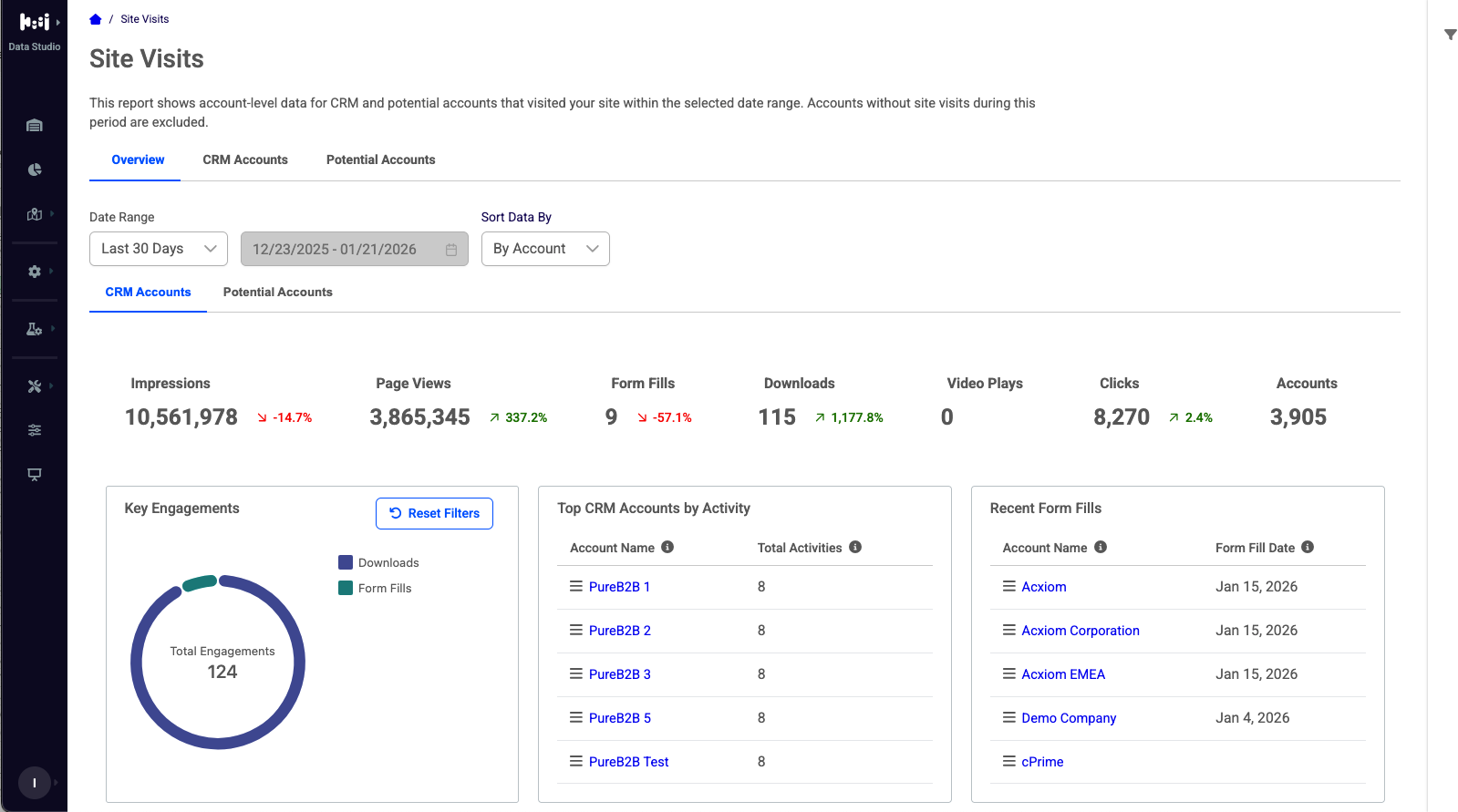Open the warehouse icon in the sidebar

pyautogui.click(x=35, y=126)
